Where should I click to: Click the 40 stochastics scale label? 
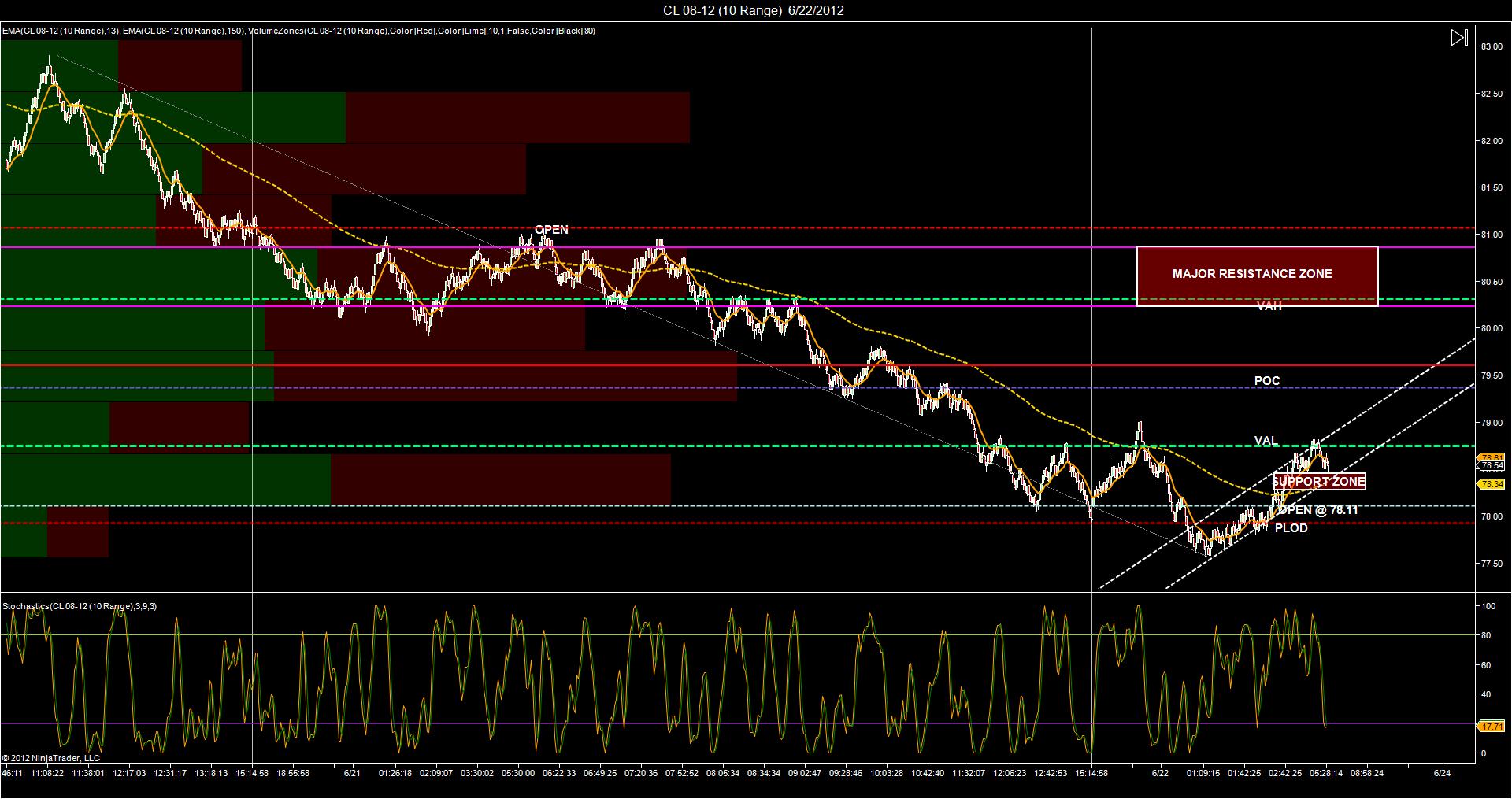point(1486,695)
